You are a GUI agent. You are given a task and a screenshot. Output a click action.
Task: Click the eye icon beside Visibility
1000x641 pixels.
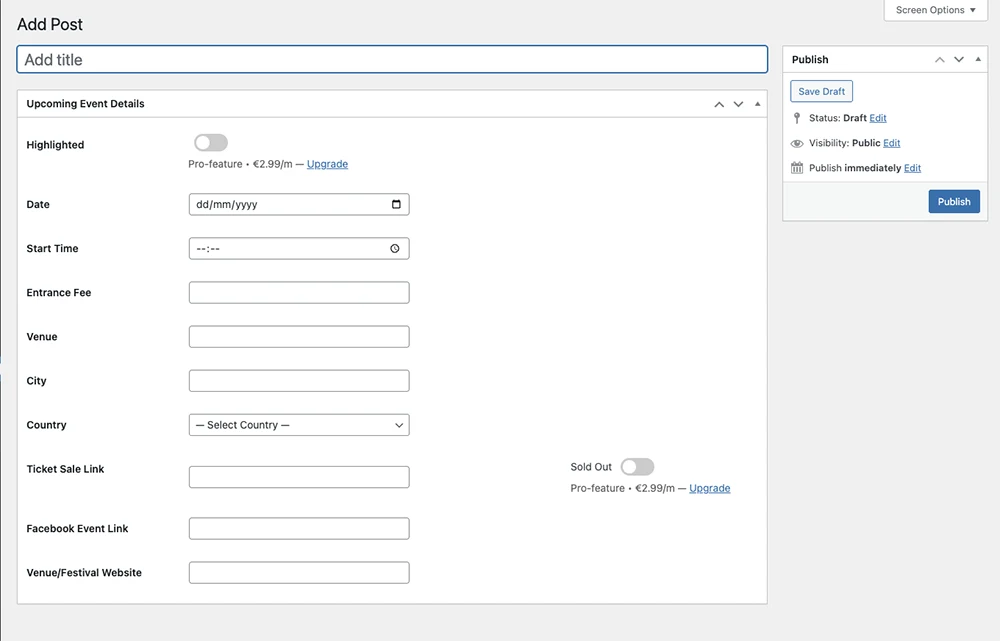click(x=797, y=143)
